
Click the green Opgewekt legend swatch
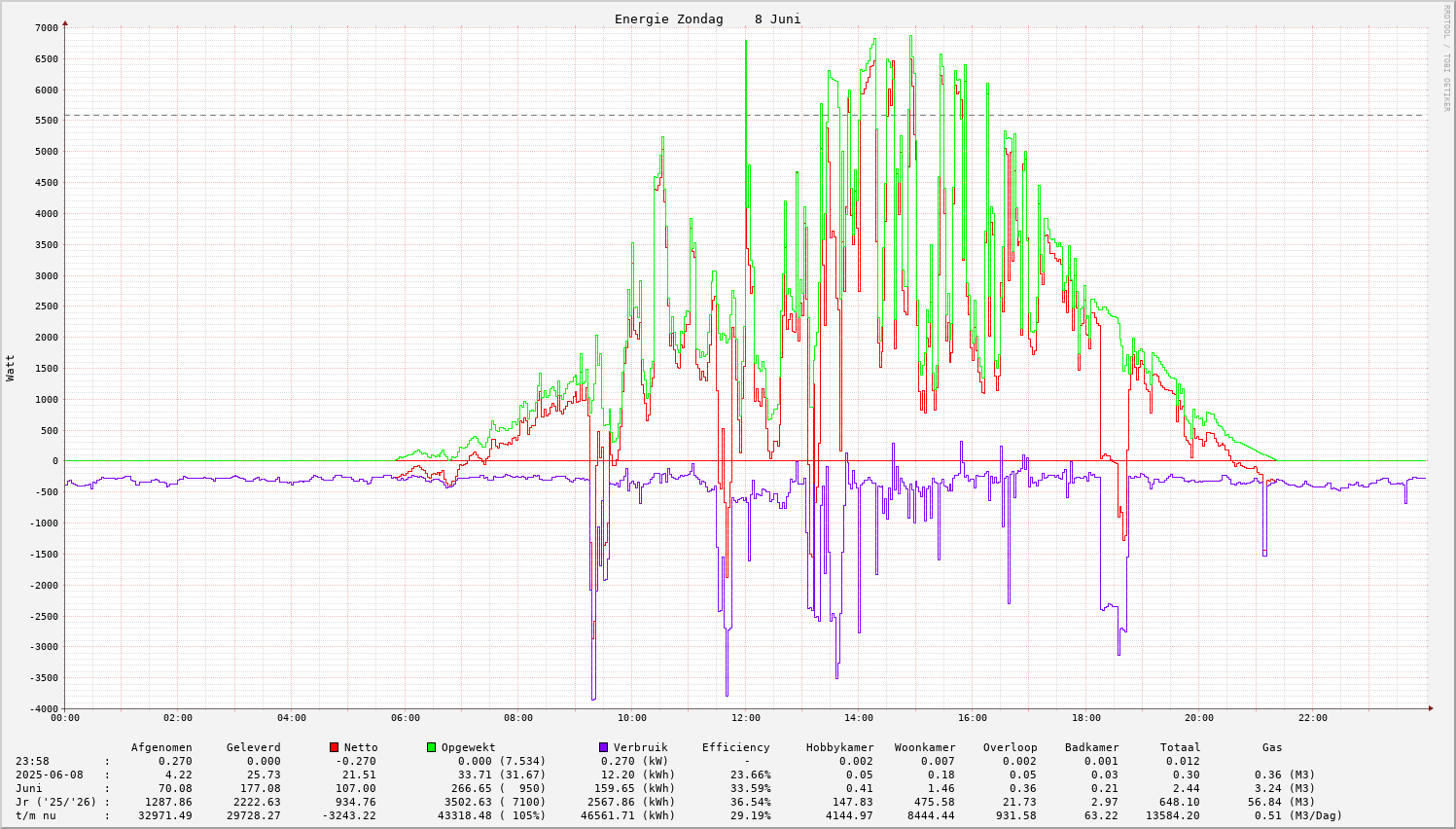click(431, 747)
